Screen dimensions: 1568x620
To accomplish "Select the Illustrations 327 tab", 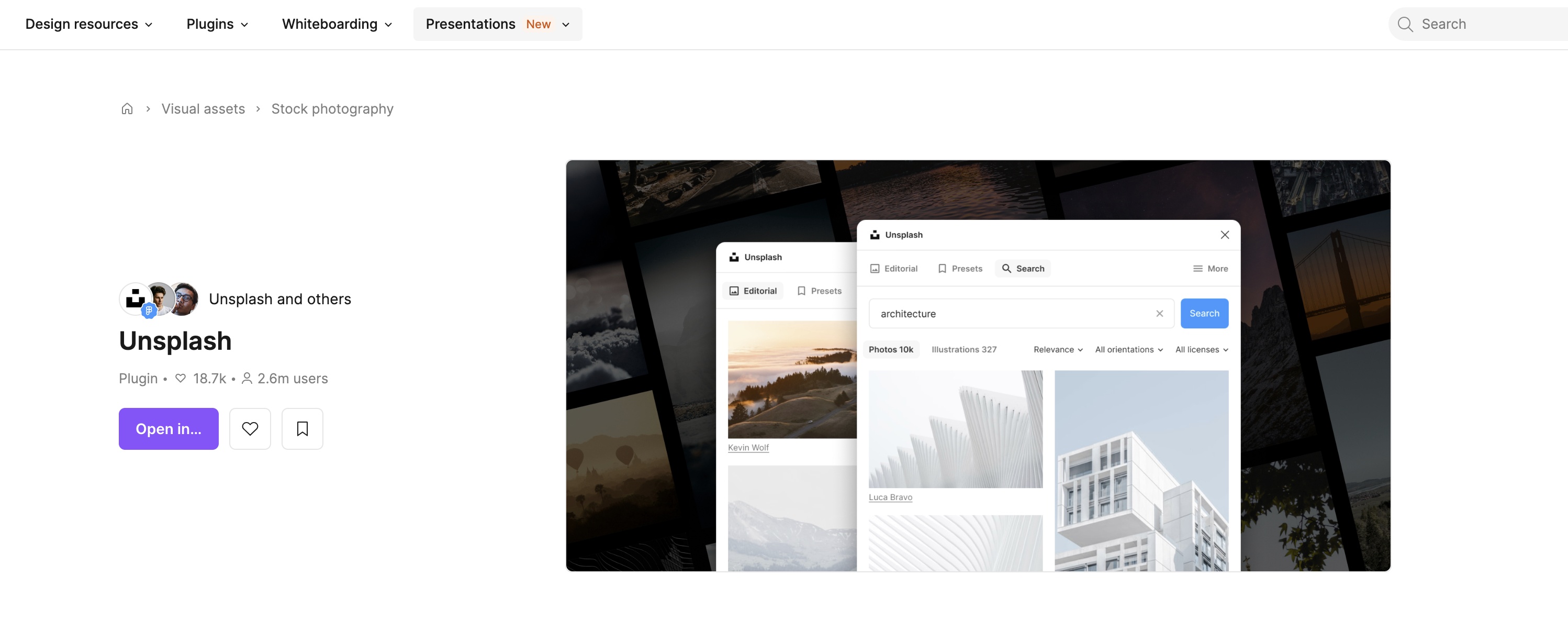I will click(964, 350).
